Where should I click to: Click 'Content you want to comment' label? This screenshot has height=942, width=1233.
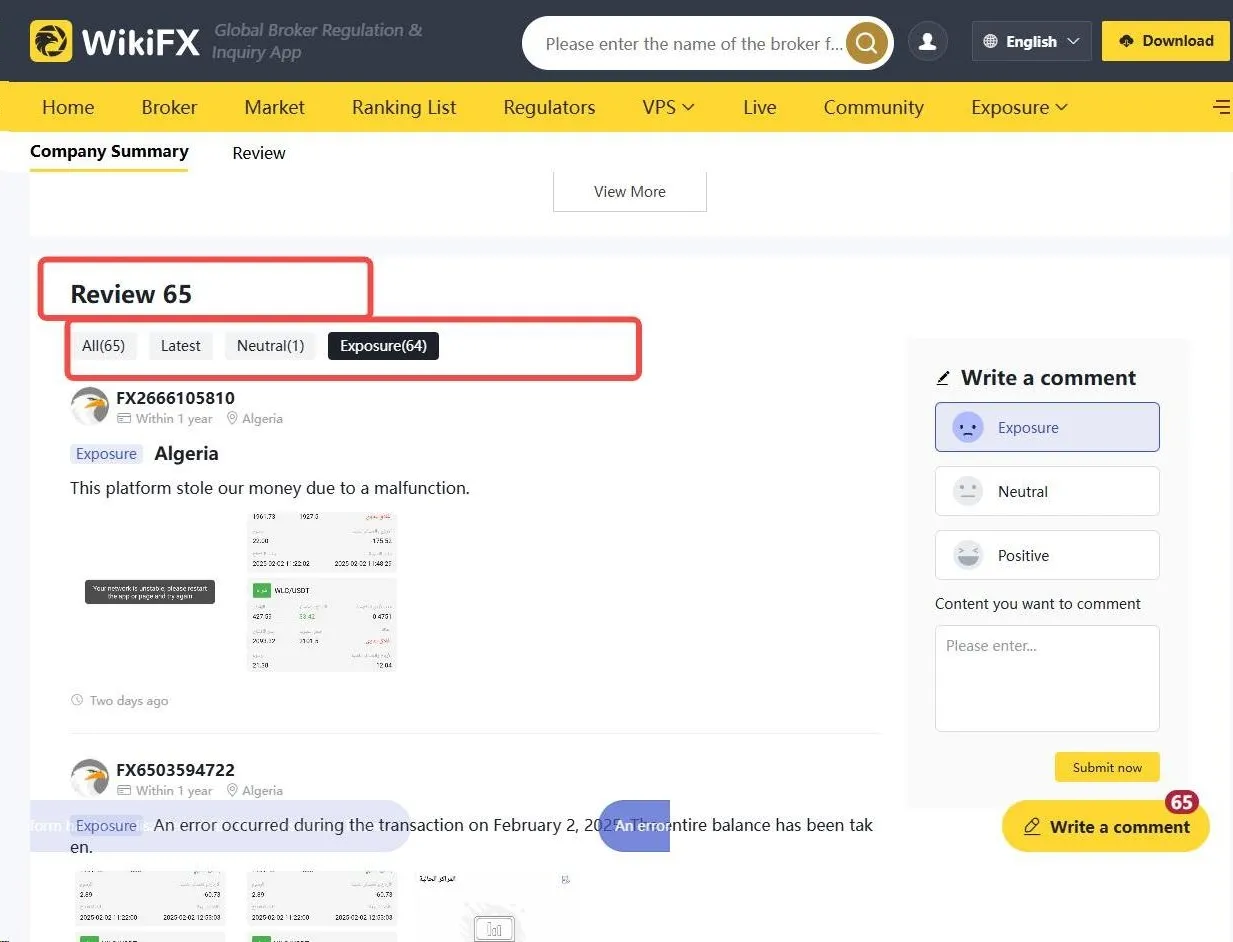(x=1038, y=604)
